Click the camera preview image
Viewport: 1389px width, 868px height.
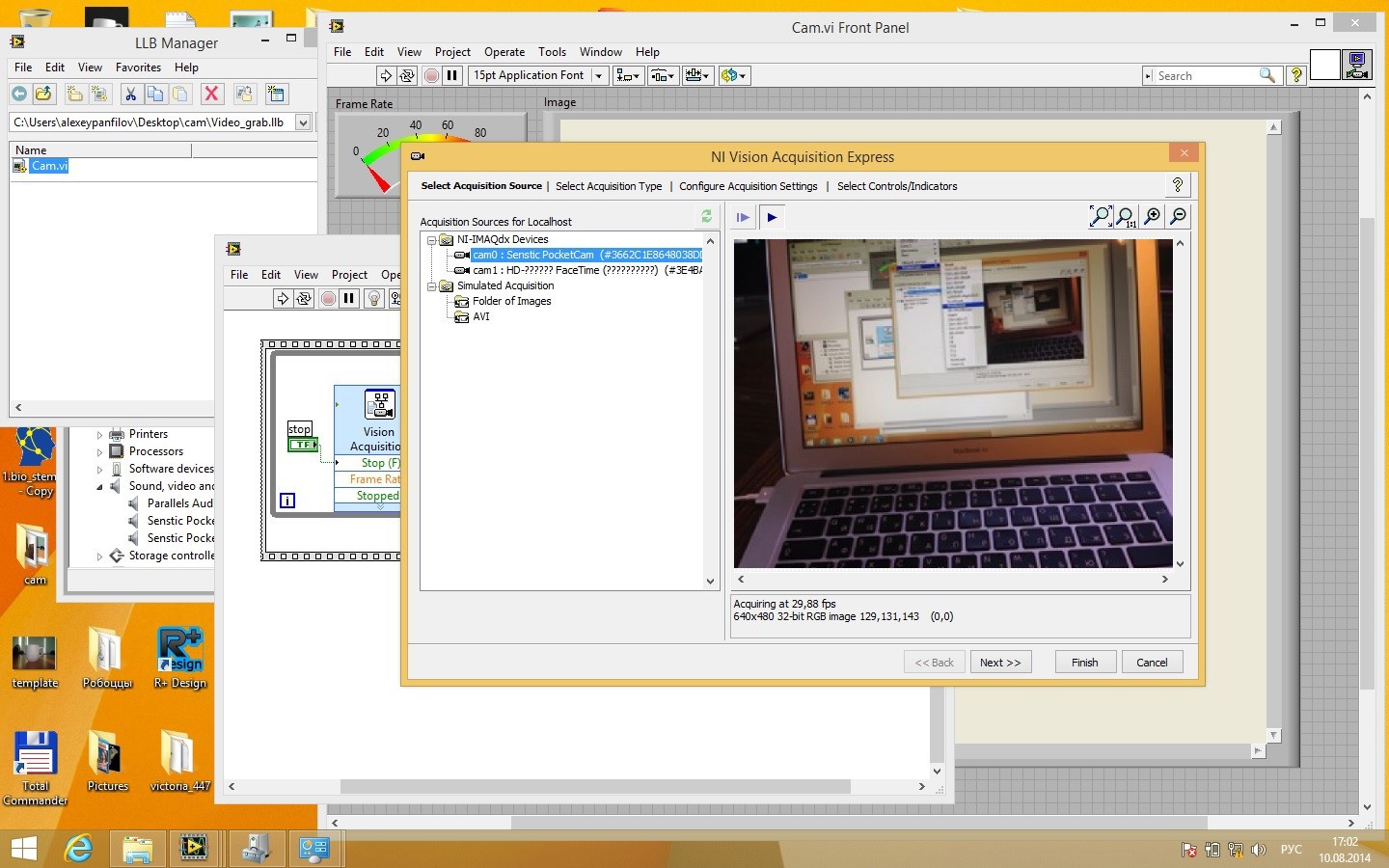tap(953, 403)
